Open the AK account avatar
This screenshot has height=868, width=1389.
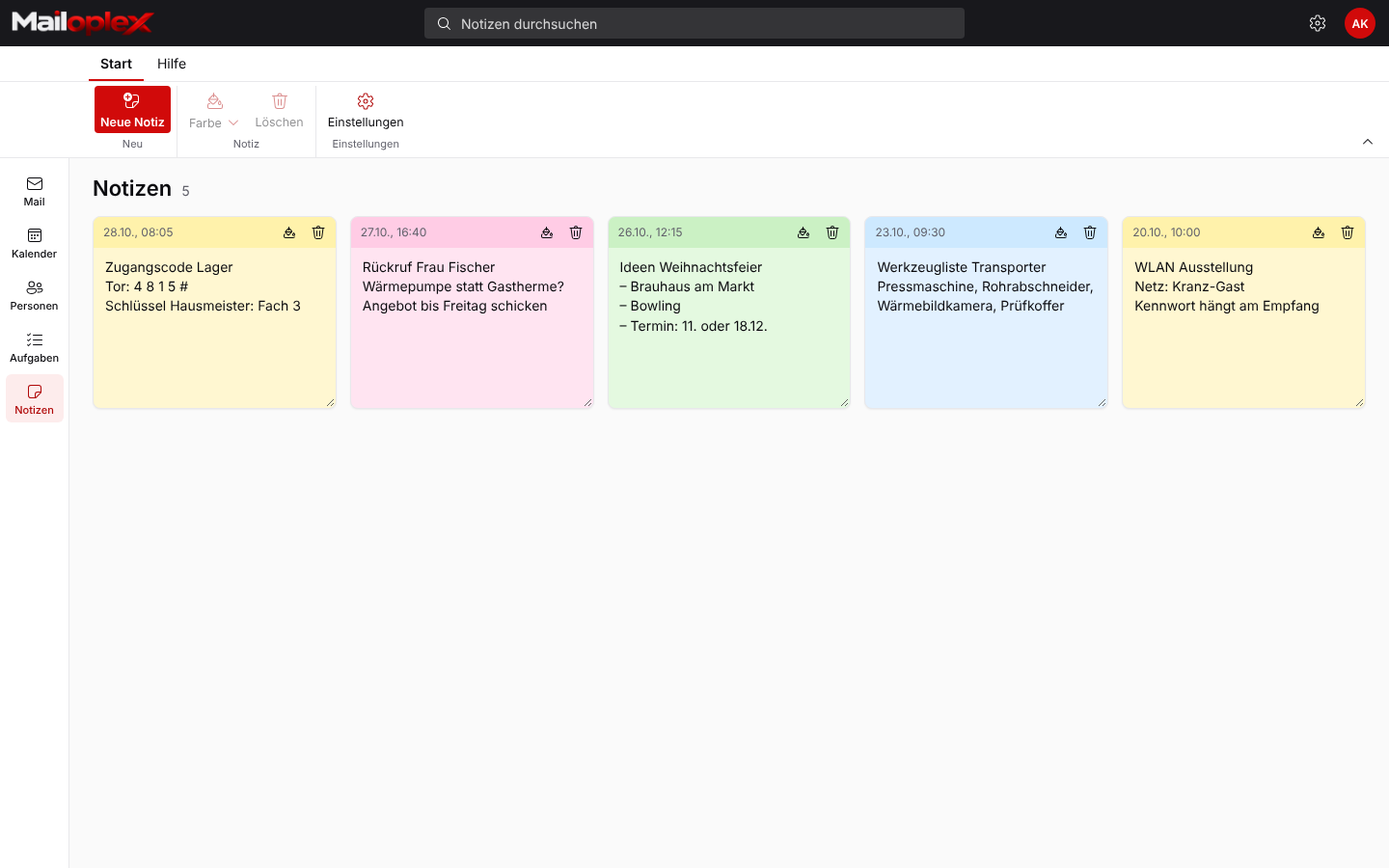pos(1360,23)
